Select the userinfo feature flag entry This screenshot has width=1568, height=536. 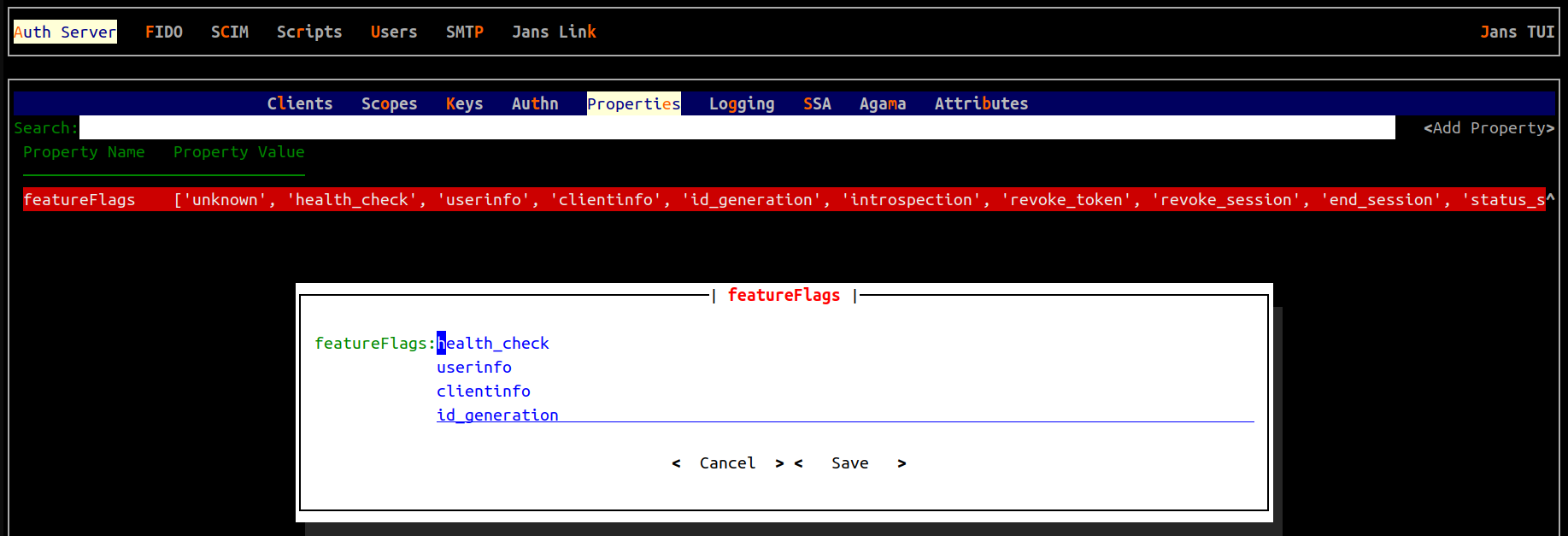point(473,368)
